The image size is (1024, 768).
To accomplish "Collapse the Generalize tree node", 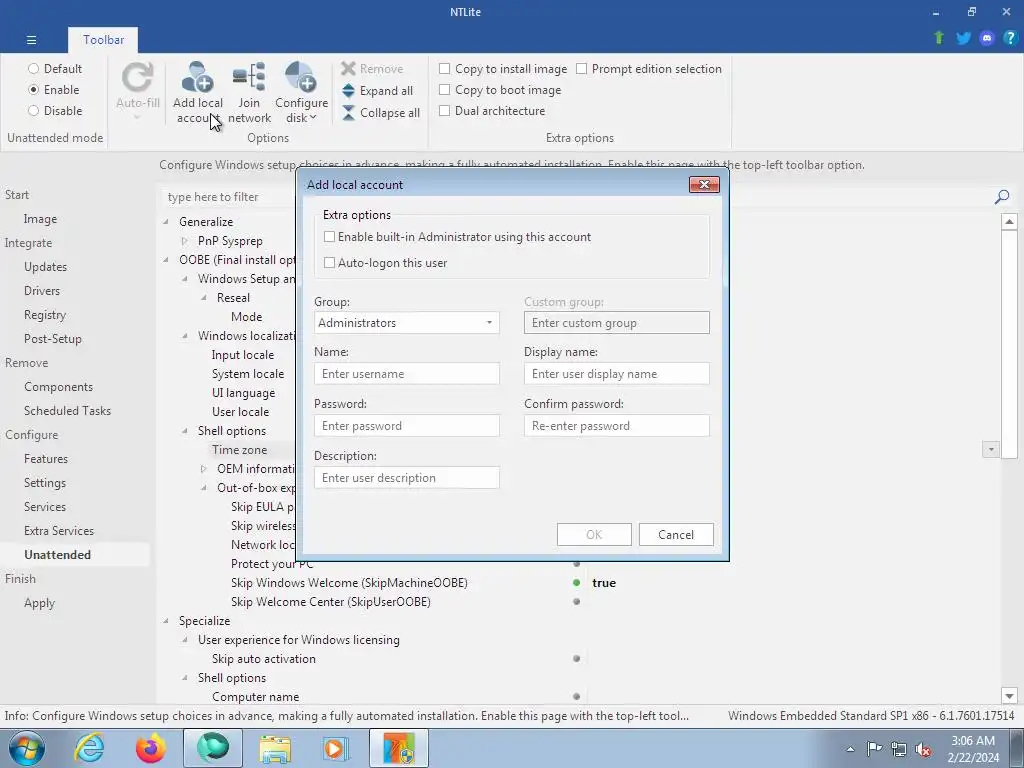I will 166,222.
